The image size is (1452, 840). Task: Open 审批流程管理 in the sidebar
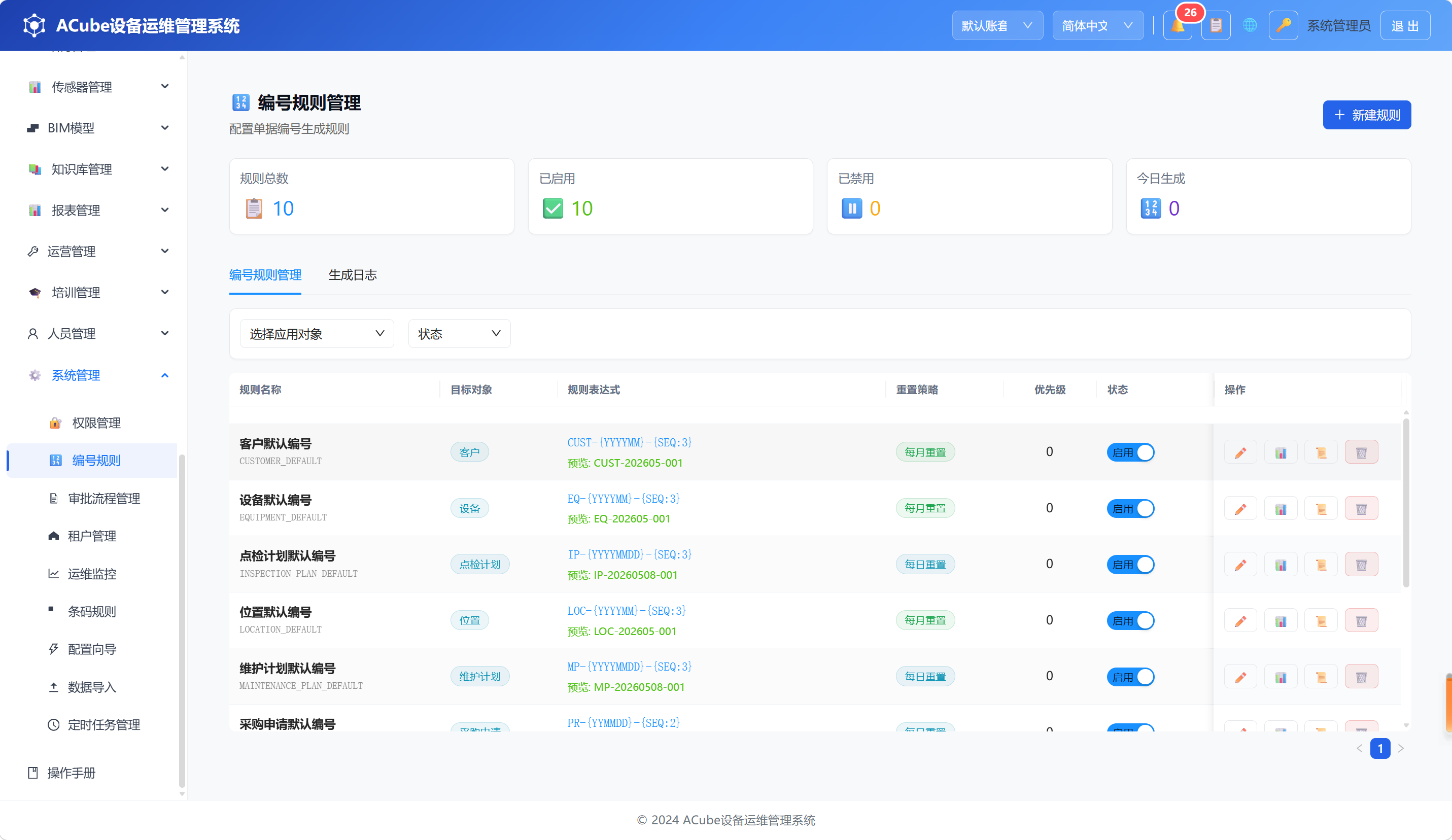[x=92, y=498]
